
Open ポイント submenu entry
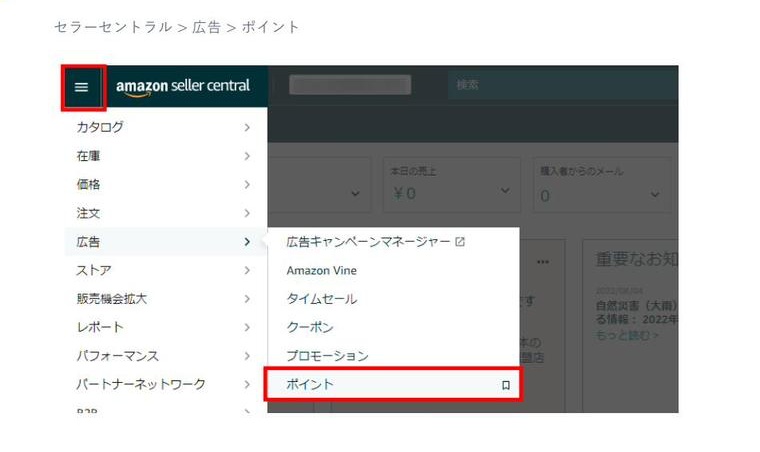pyautogui.click(x=393, y=385)
